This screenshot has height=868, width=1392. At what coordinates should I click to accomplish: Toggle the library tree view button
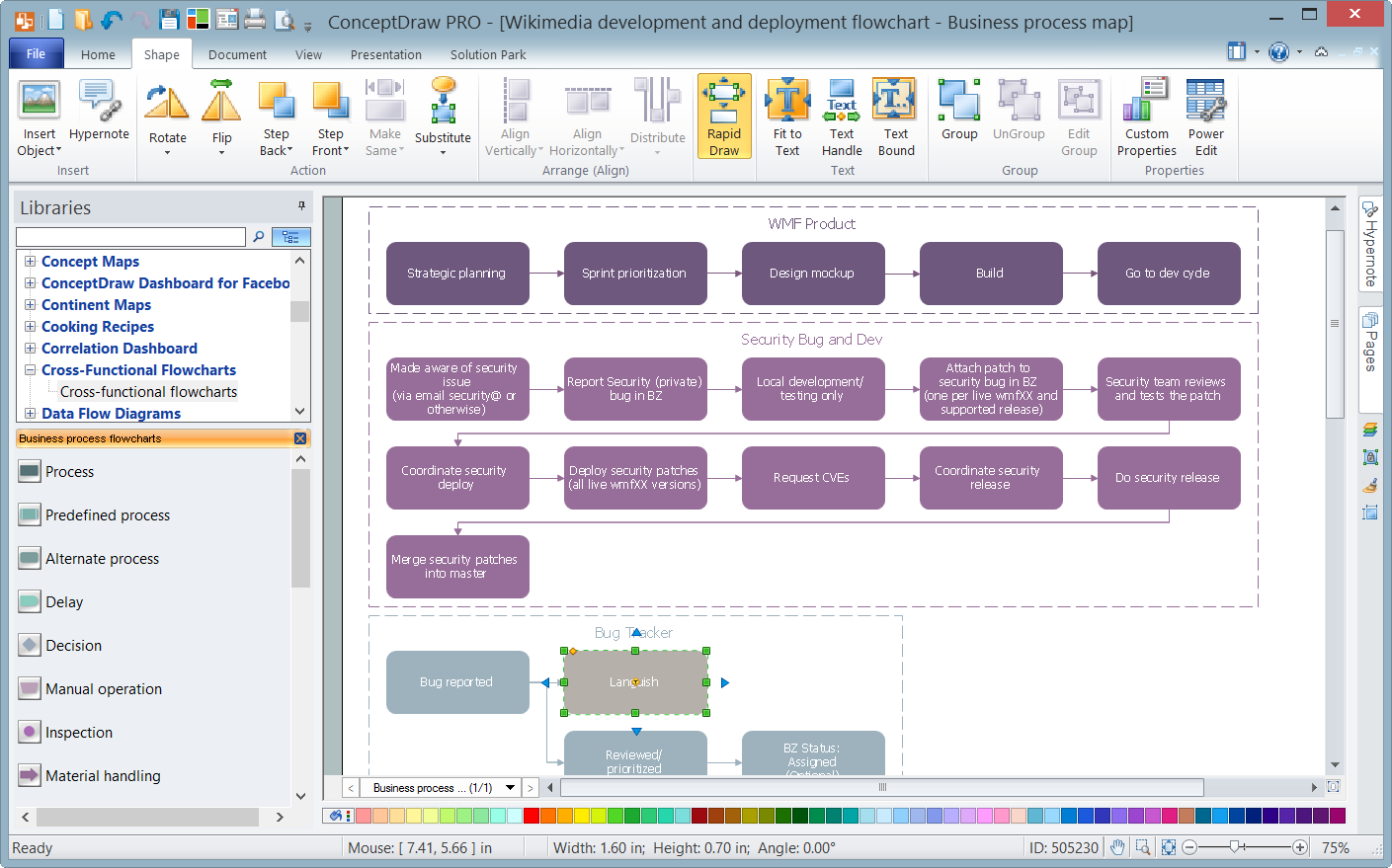click(x=290, y=237)
